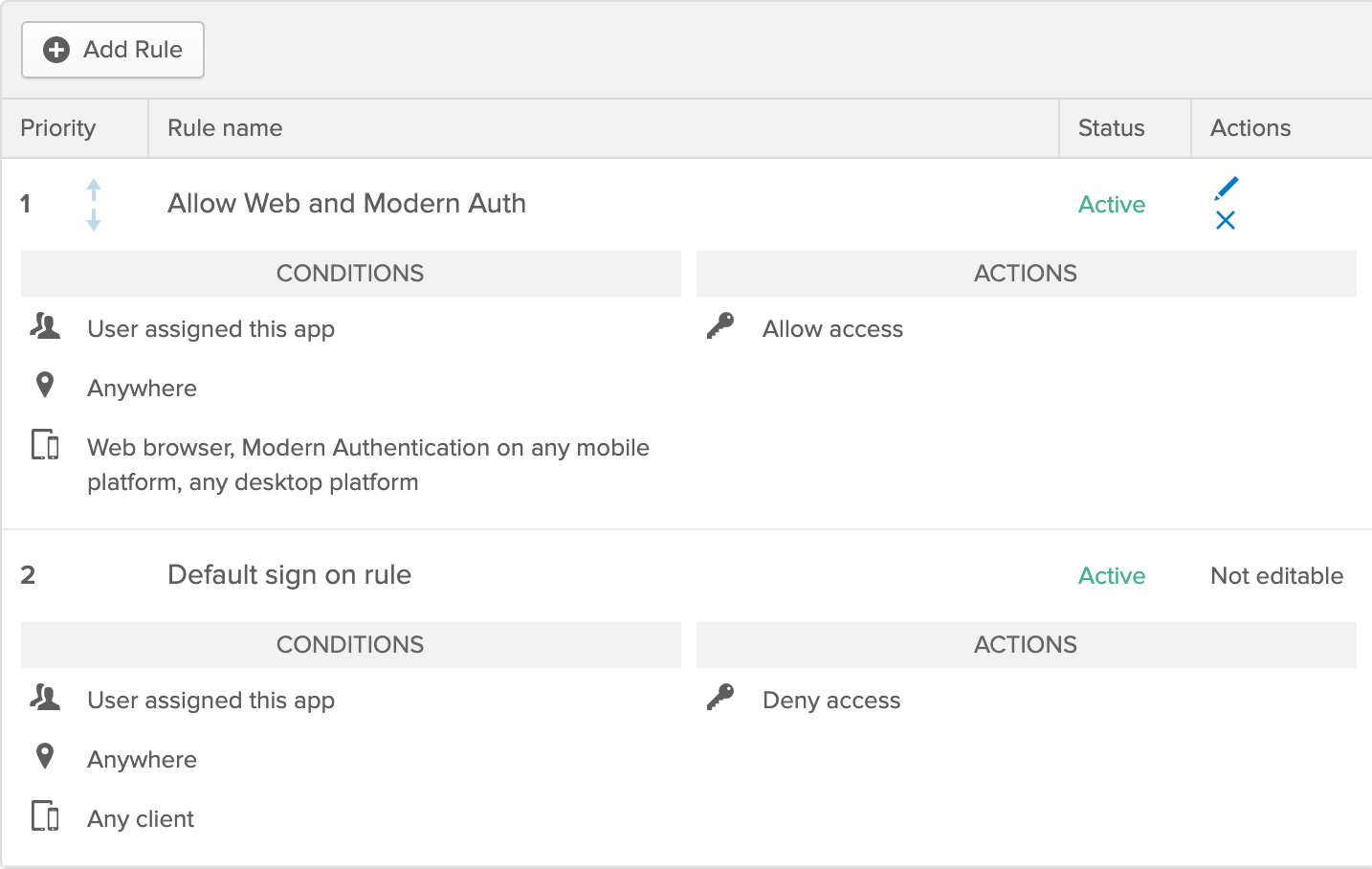The height and width of the screenshot is (869, 1372).
Task: Click the device icon beside Web browser condition
Action: click(45, 445)
